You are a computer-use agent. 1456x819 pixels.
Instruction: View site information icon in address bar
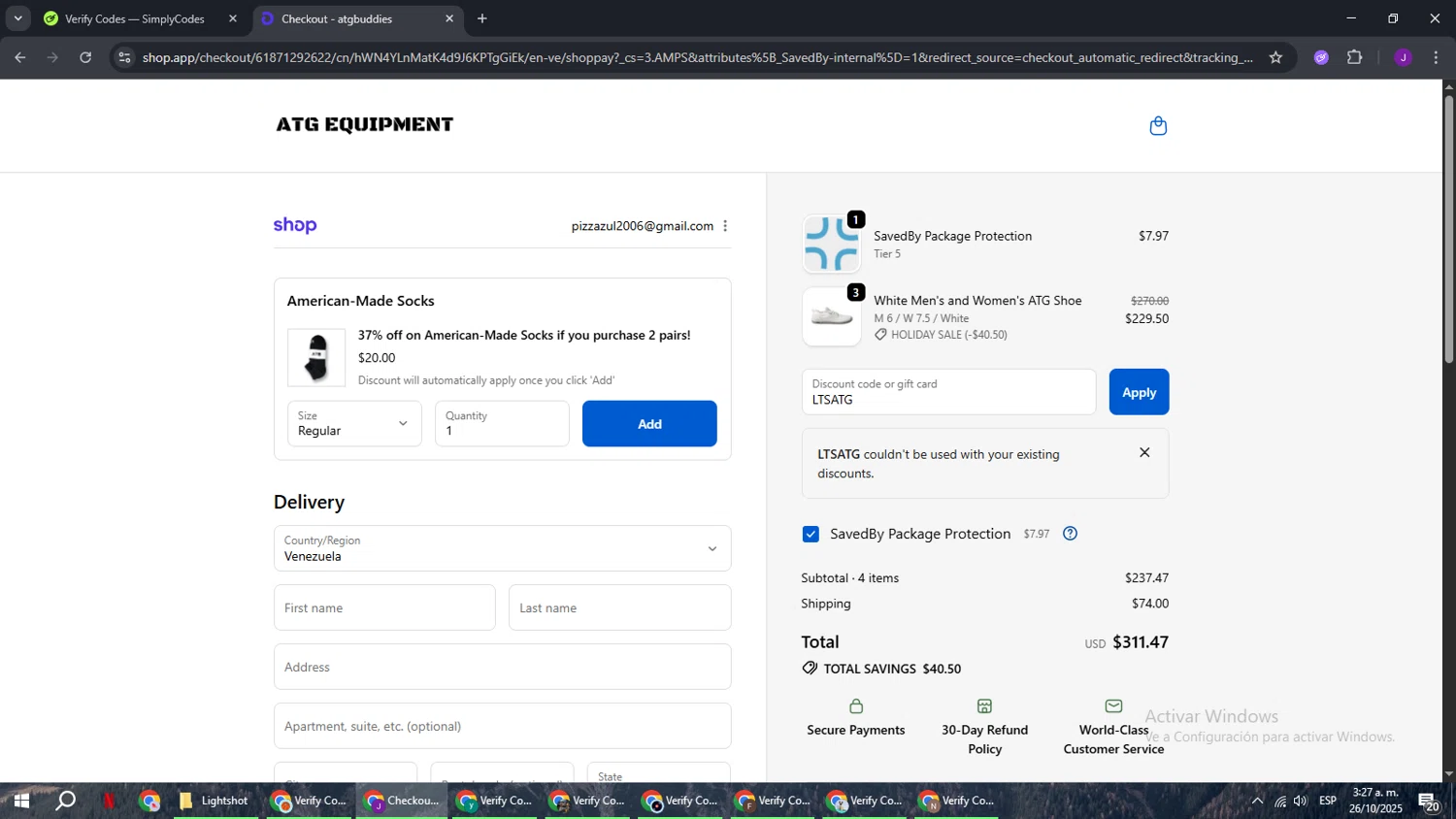(124, 58)
